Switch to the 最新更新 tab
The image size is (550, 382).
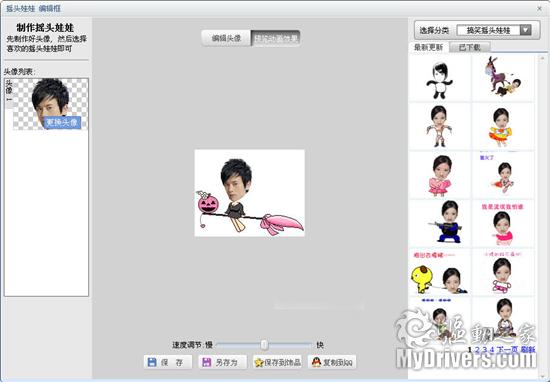pos(429,47)
